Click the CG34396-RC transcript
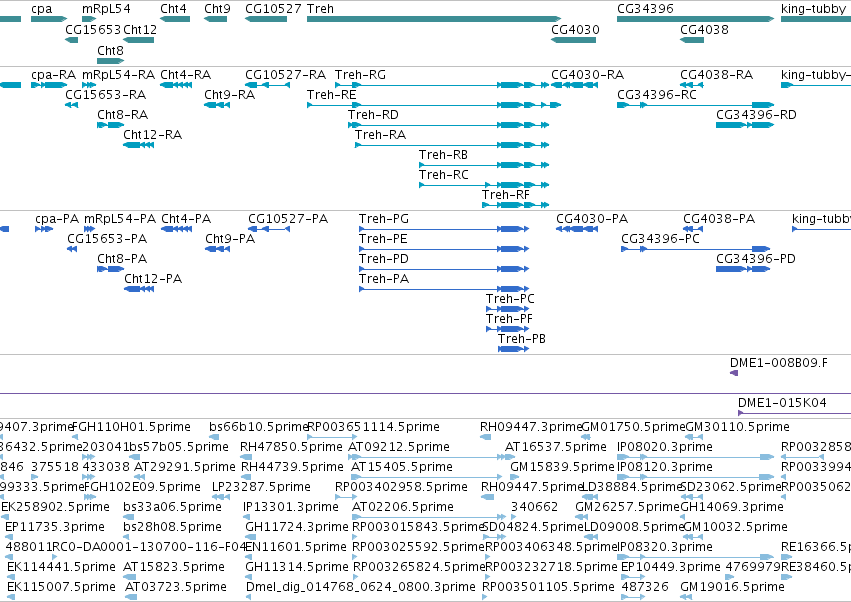The image size is (851, 602). (x=695, y=105)
